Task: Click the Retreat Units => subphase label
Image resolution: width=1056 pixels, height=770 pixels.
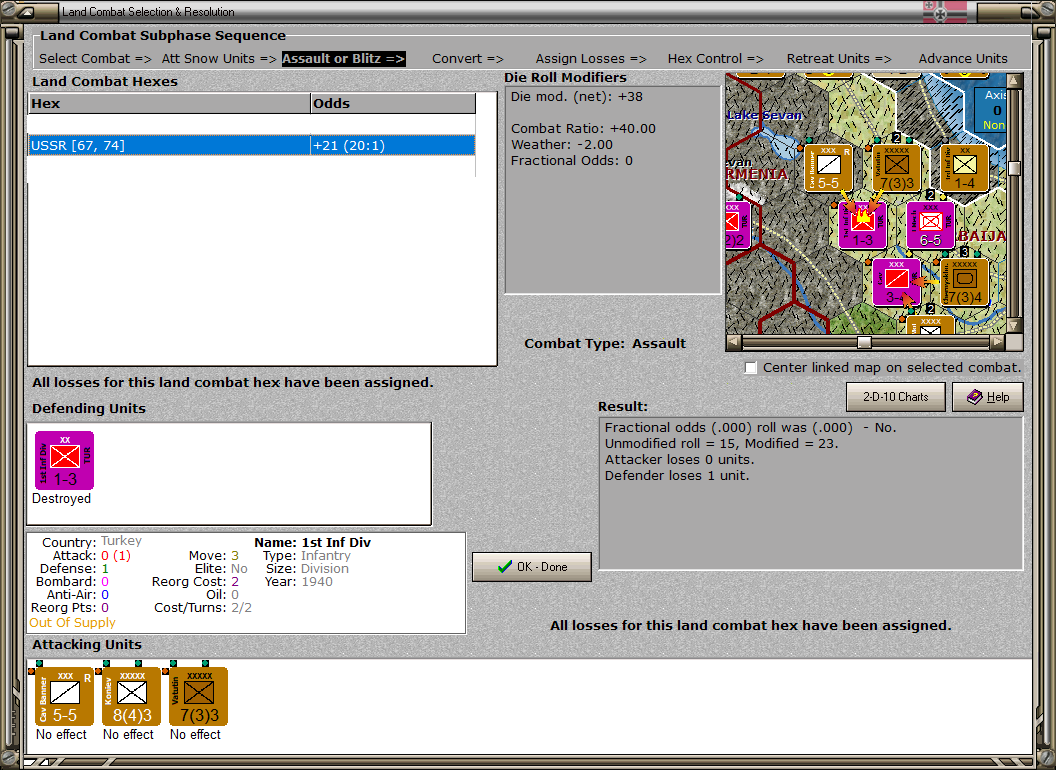Action: pos(838,59)
